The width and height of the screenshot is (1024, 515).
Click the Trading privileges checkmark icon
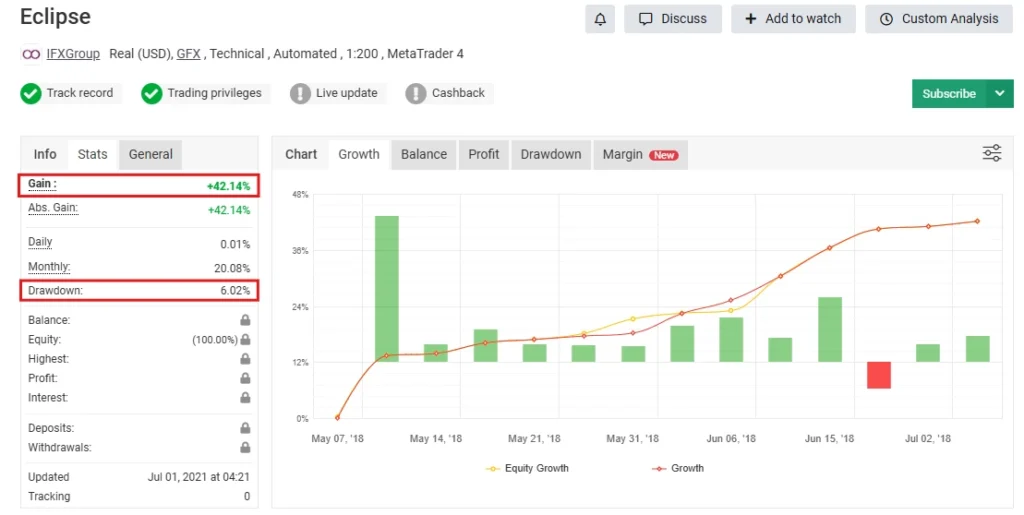coord(152,94)
